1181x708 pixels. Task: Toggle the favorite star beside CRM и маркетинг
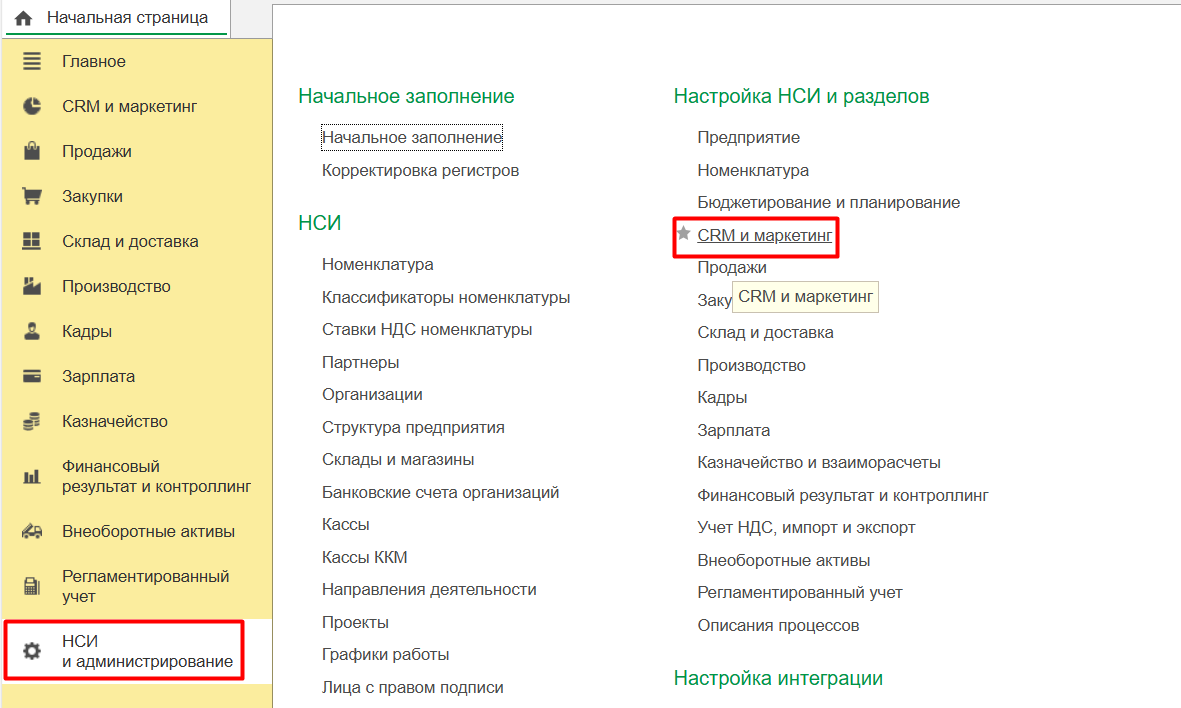click(684, 234)
